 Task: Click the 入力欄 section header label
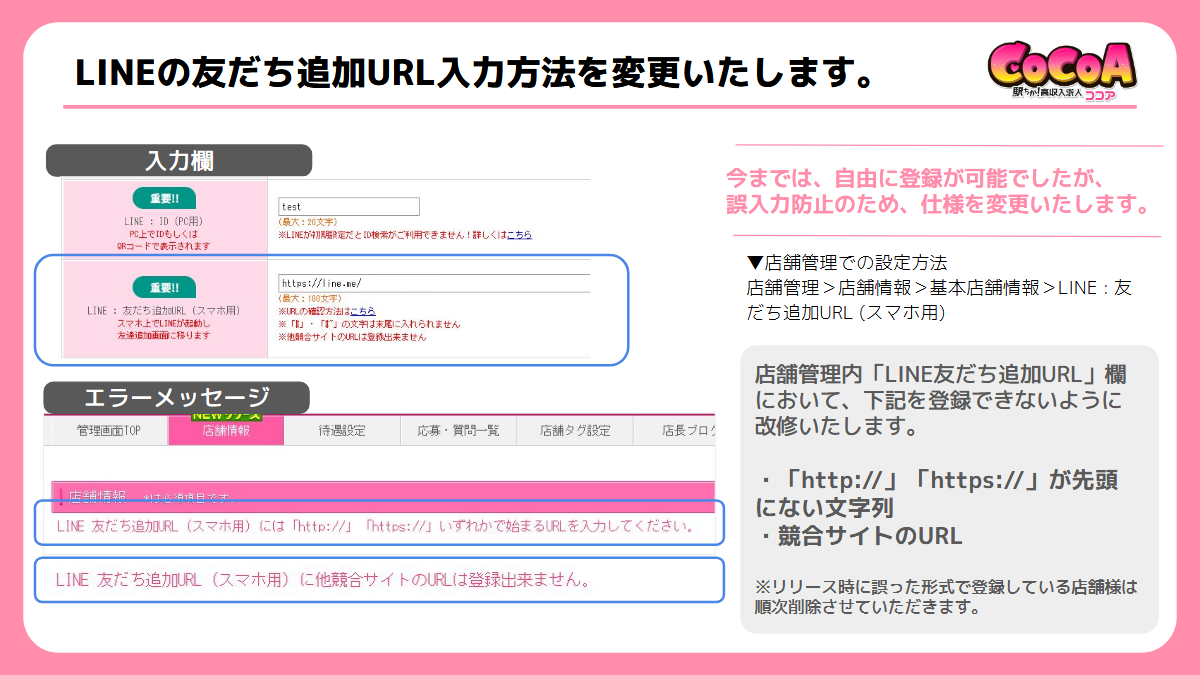pyautogui.click(x=179, y=160)
